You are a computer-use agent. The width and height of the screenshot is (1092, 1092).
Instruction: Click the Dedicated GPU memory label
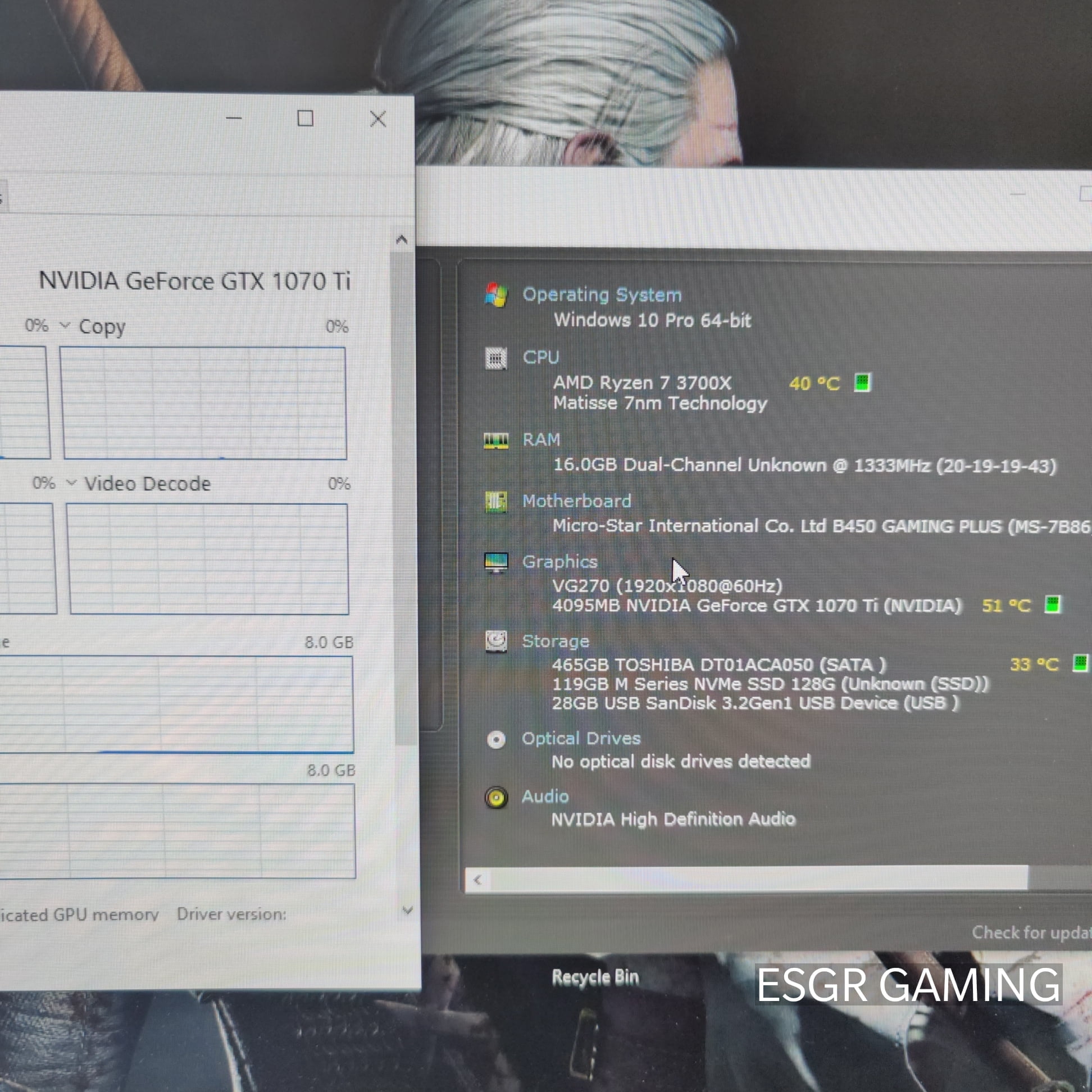click(x=79, y=914)
